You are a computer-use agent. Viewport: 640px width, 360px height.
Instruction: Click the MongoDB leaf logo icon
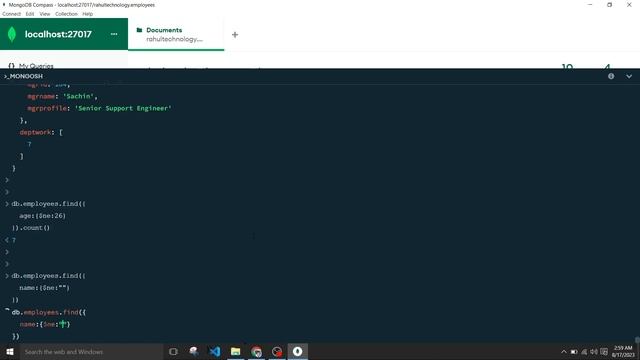point(12,34)
